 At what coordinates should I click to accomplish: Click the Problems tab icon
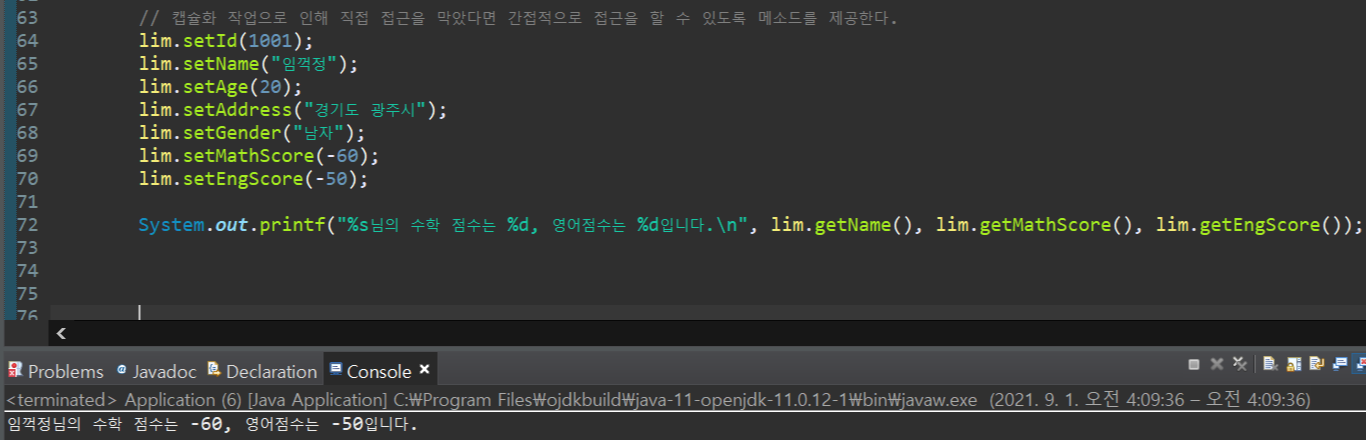click(x=15, y=370)
